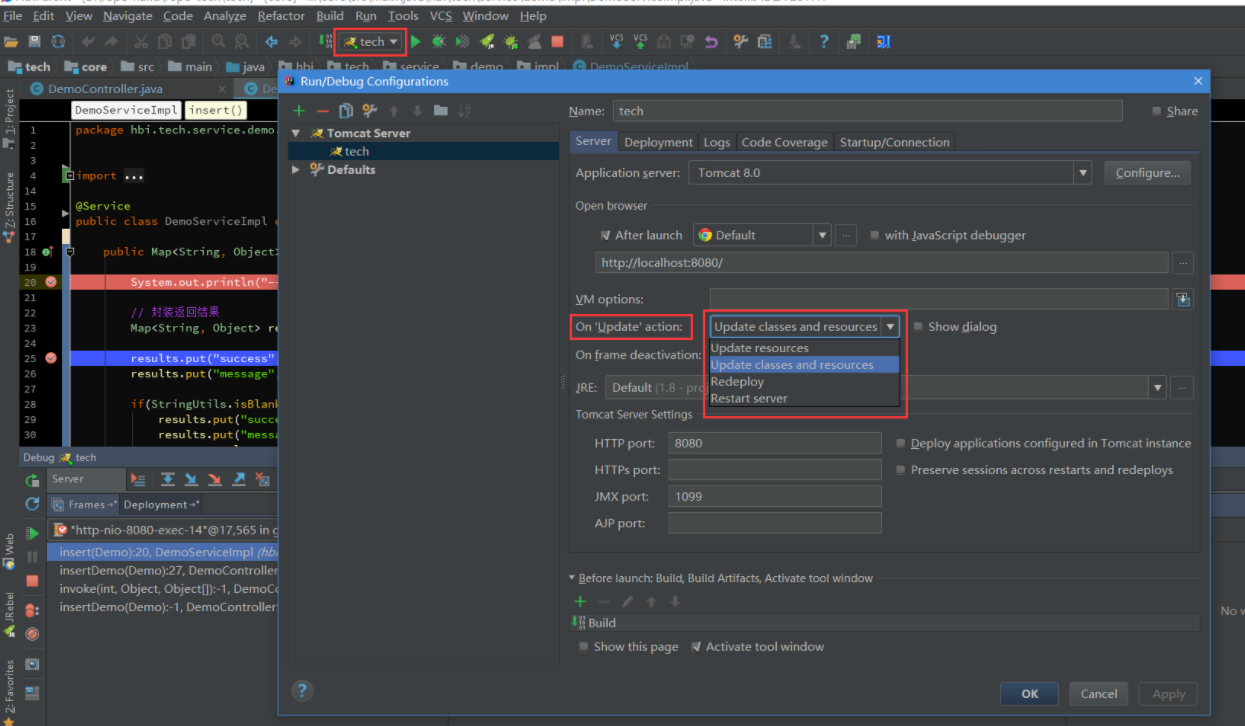Viewport: 1245px width, 726px height.
Task: Click the OK button
Action: pyautogui.click(x=1030, y=693)
